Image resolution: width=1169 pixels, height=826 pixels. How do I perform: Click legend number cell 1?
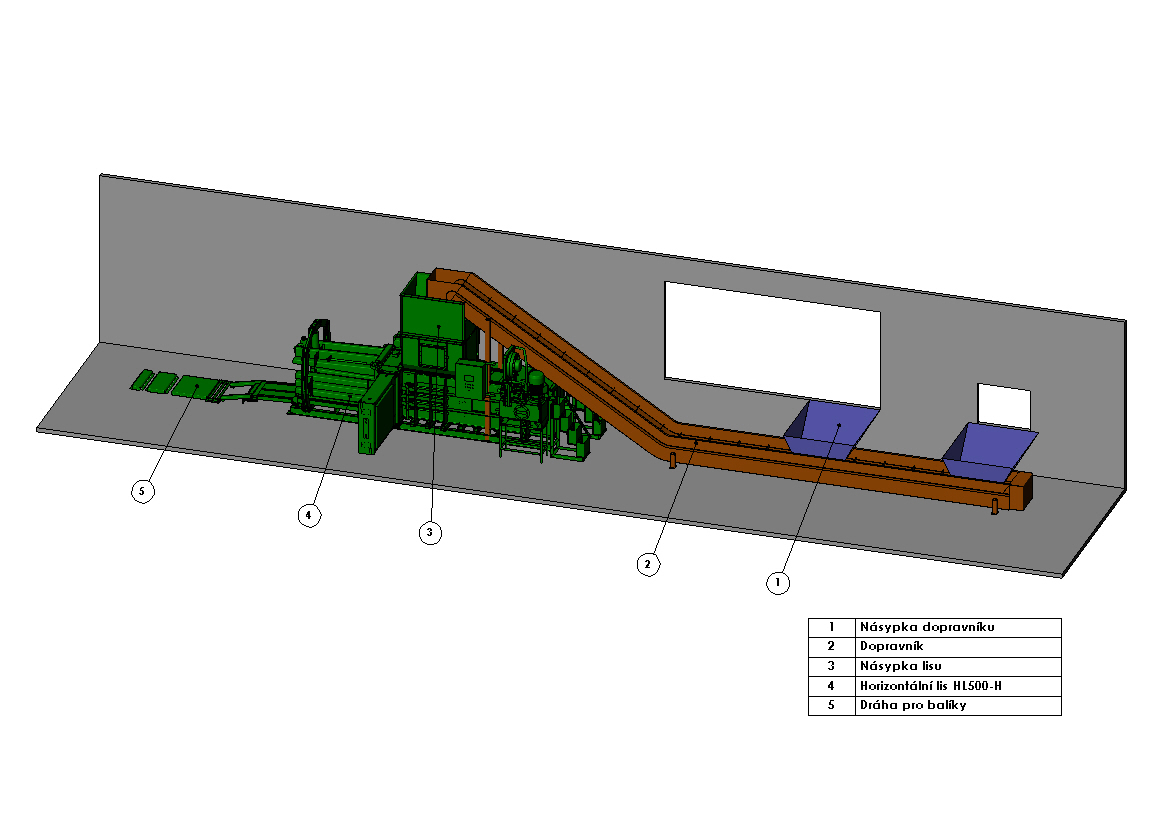[x=831, y=627]
